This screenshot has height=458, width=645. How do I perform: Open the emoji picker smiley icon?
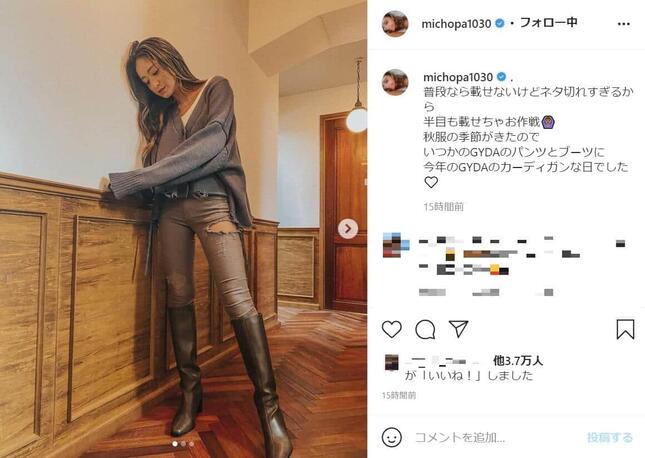391,437
